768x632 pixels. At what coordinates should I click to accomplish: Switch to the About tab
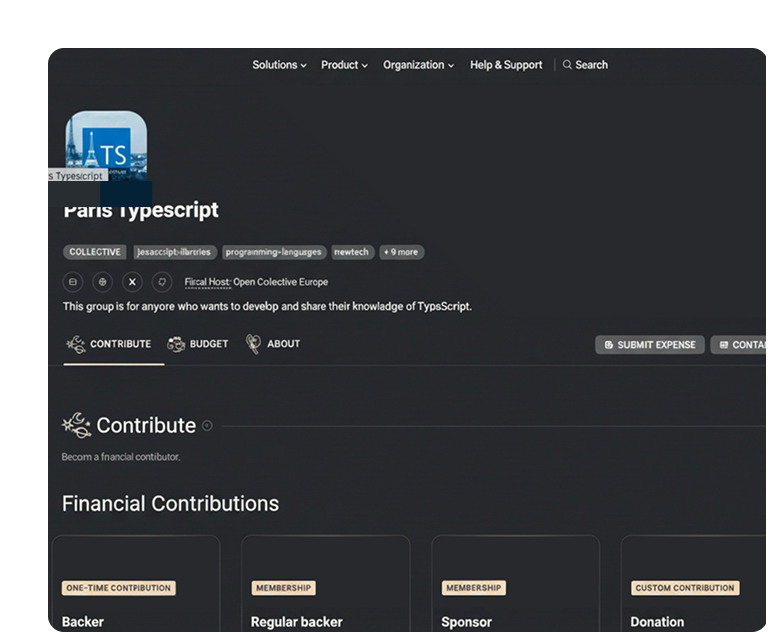(x=273, y=344)
